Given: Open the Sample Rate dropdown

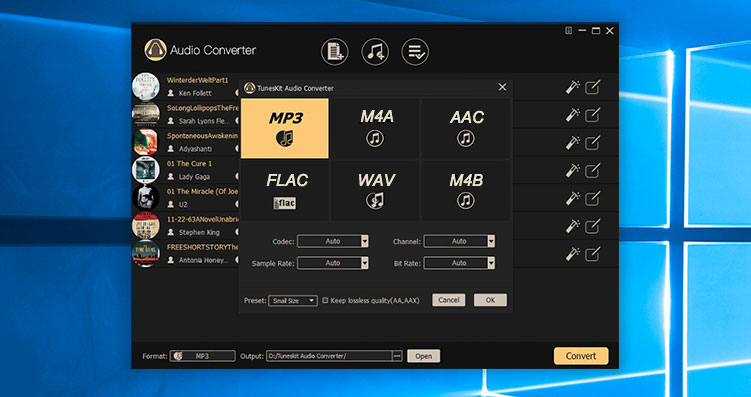Looking at the screenshot, I should [333, 263].
